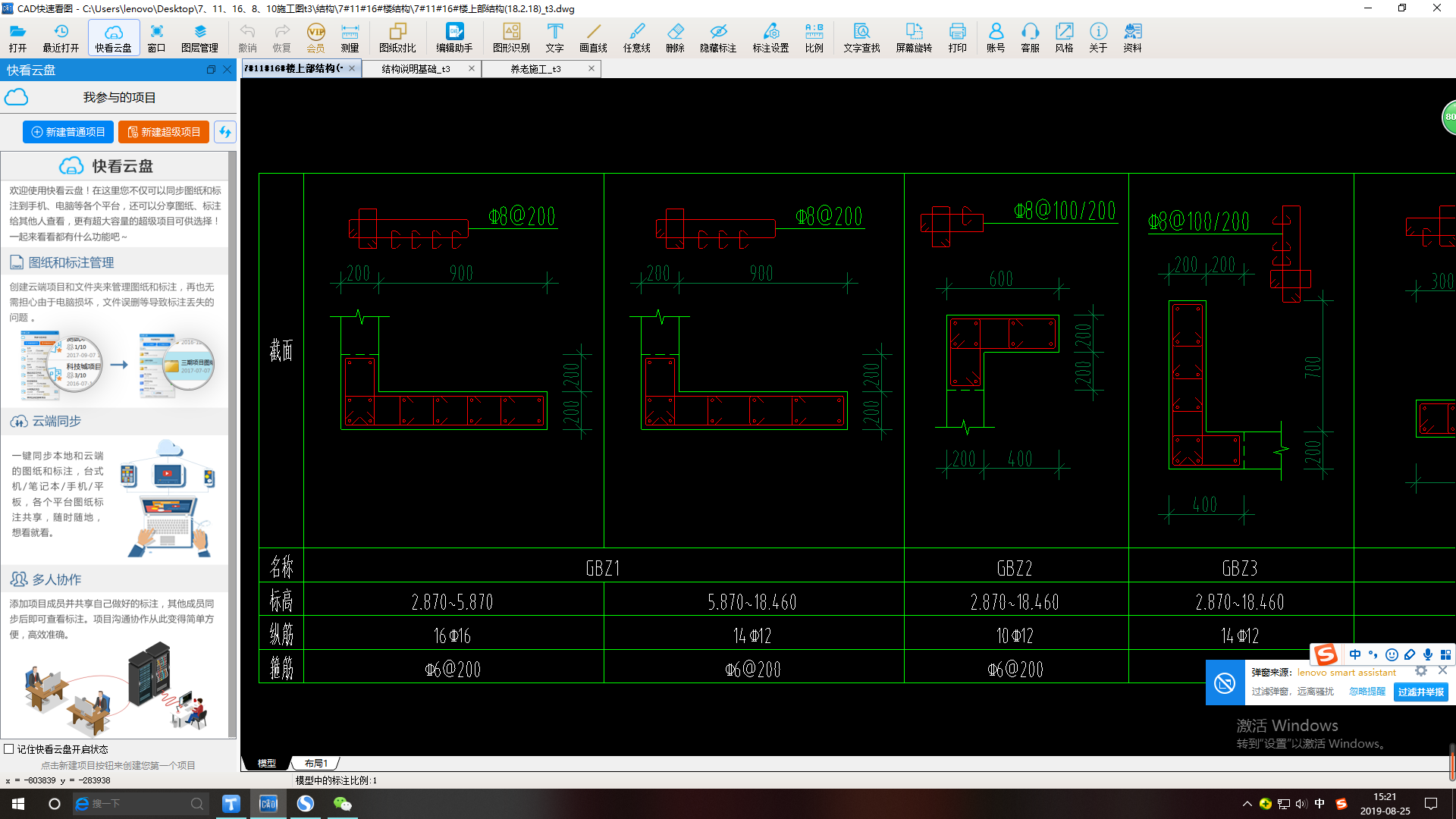The image size is (1456, 819).
Task: Click the green 80 floating badge
Action: coord(1448,117)
